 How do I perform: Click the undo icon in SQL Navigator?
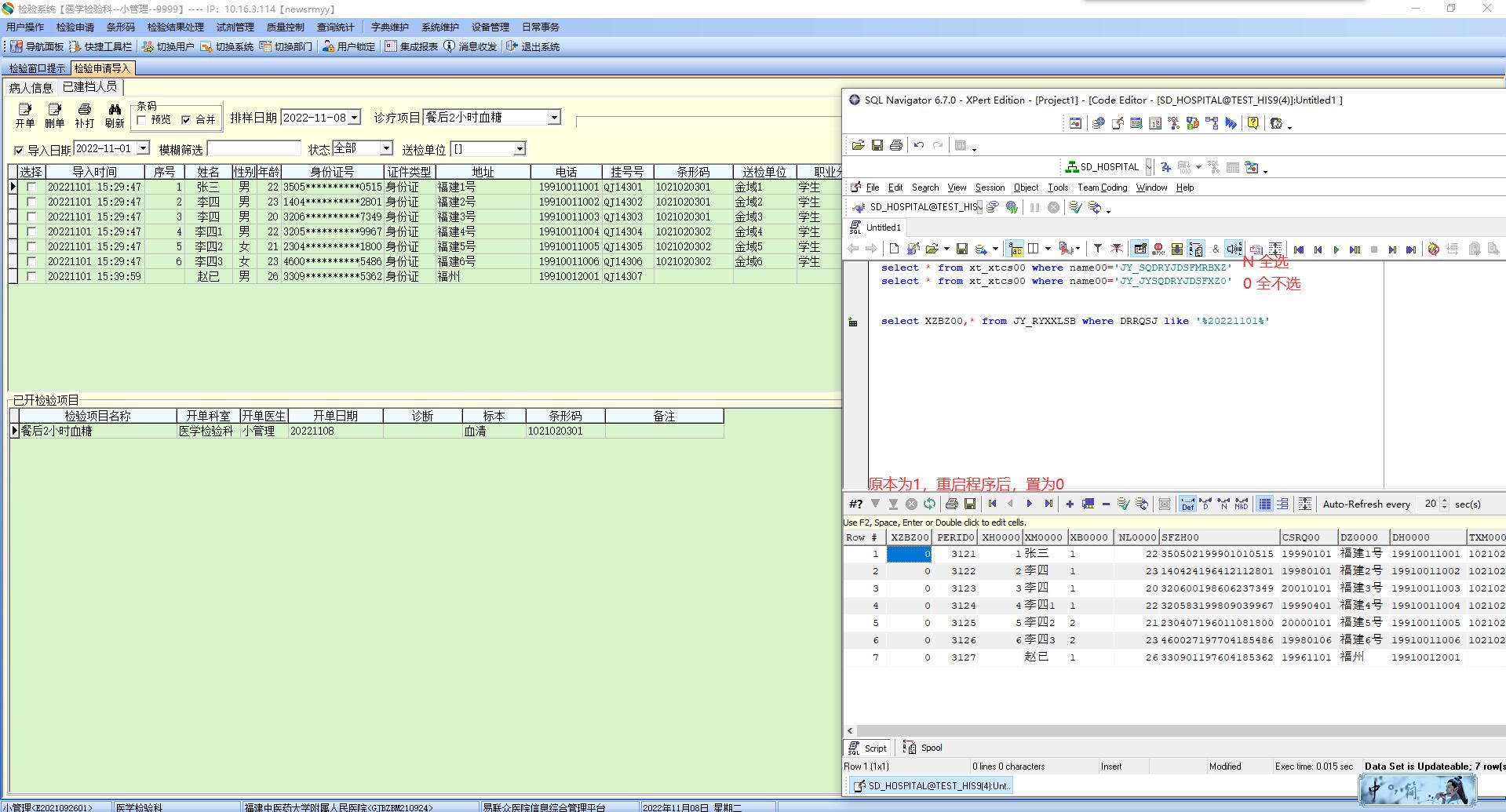point(918,145)
